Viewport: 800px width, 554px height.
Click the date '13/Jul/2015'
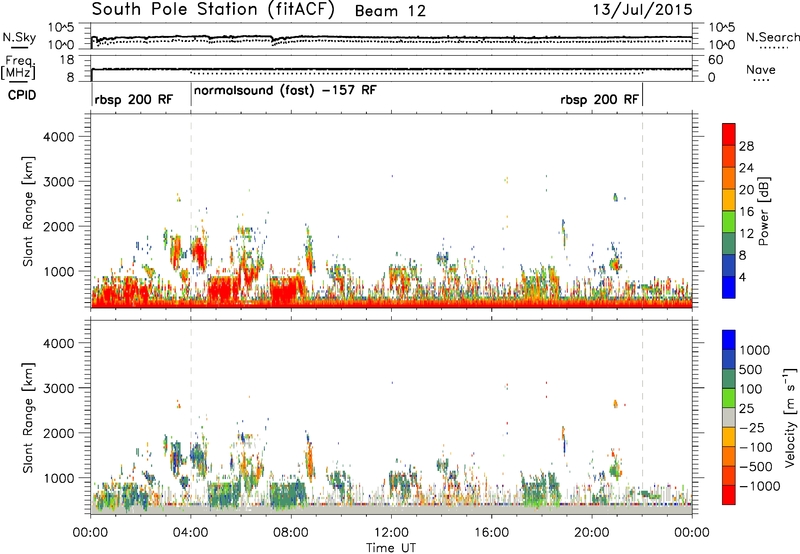click(x=643, y=9)
